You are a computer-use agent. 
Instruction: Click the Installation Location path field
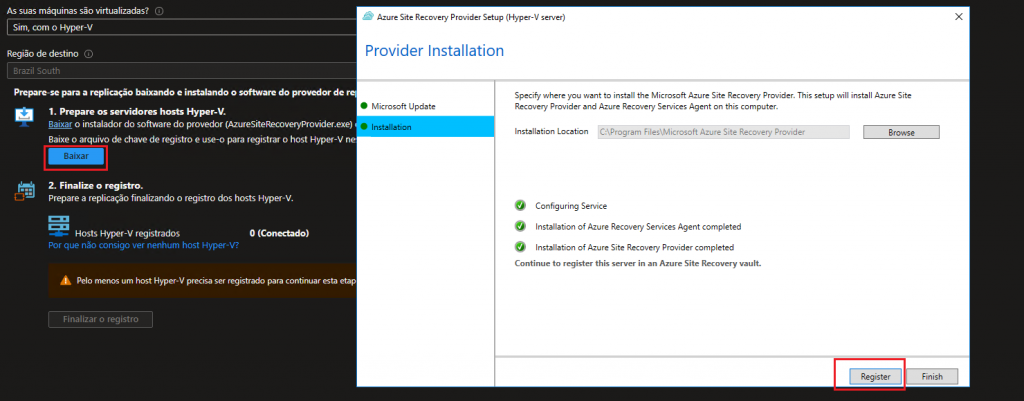(722, 132)
